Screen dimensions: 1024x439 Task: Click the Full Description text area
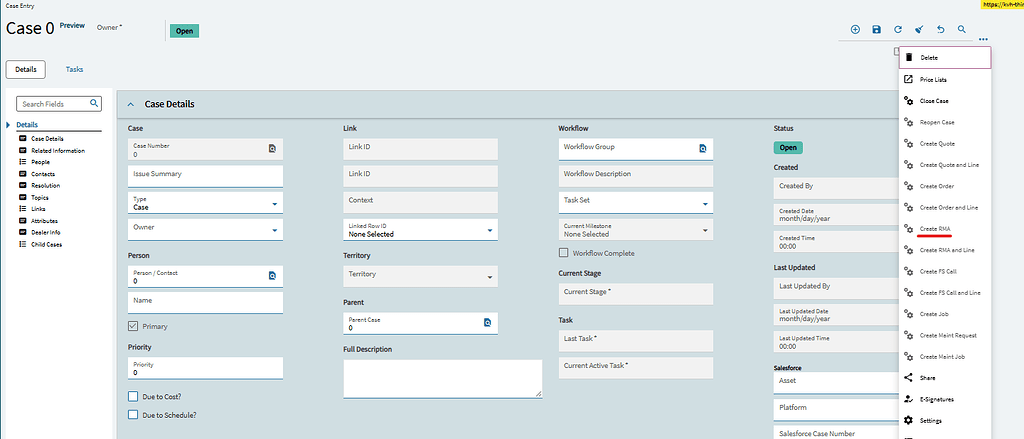[443, 379]
